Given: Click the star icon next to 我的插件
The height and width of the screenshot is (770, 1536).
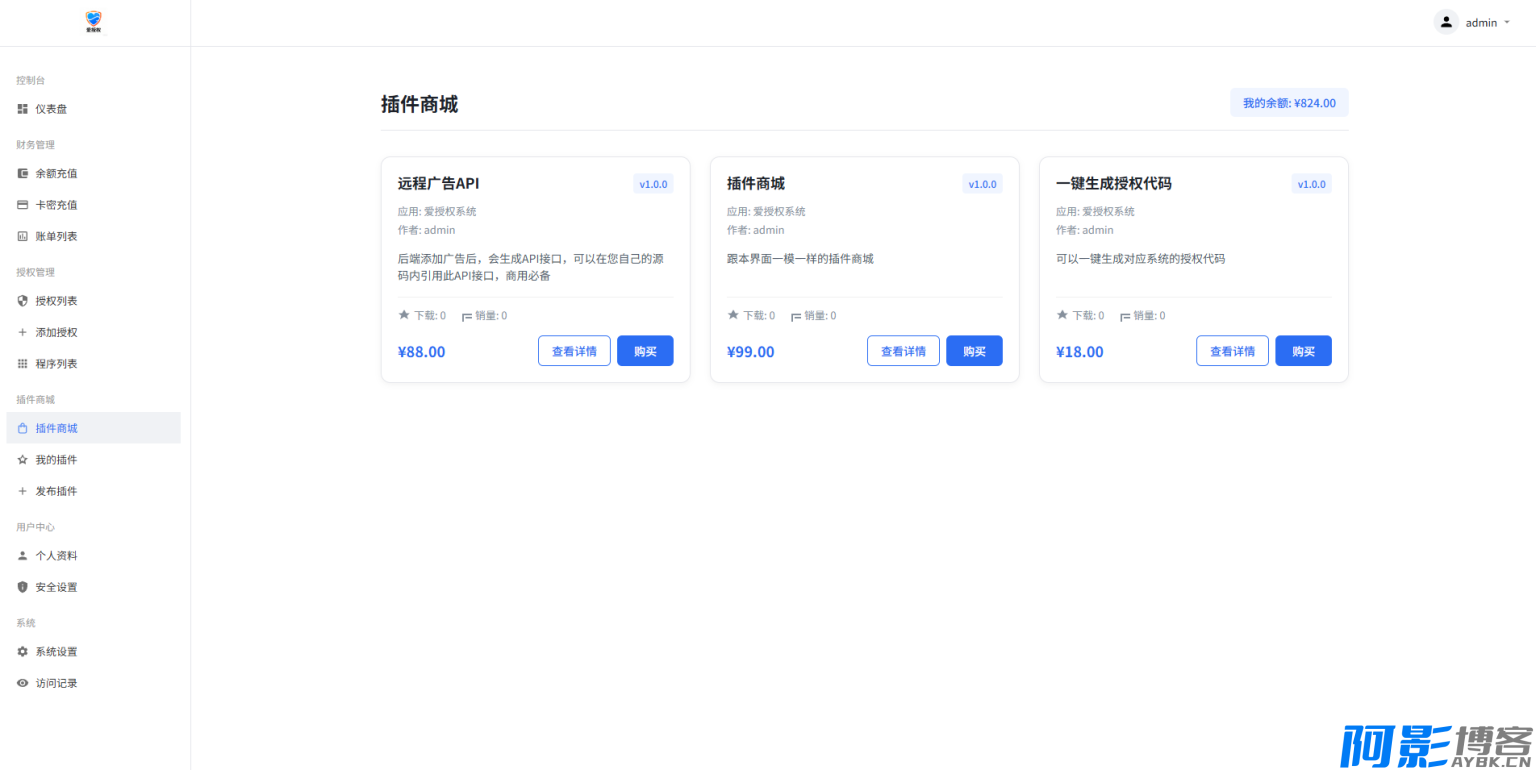Looking at the screenshot, I should click(22, 460).
